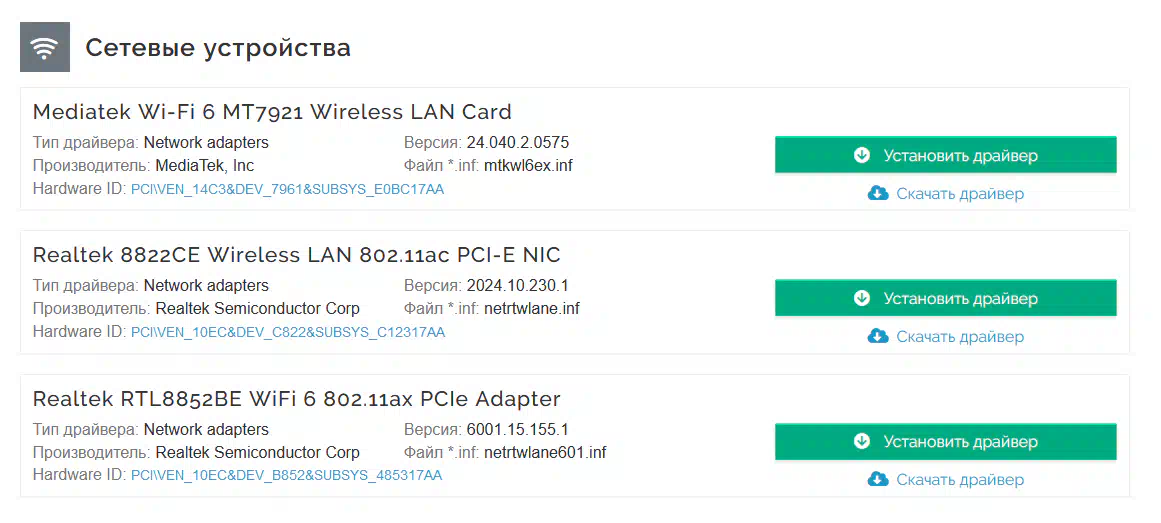Image resolution: width=1161 pixels, height=523 pixels.
Task: Click the cloud download icon for Realtek 8822CE
Action: tap(878, 336)
